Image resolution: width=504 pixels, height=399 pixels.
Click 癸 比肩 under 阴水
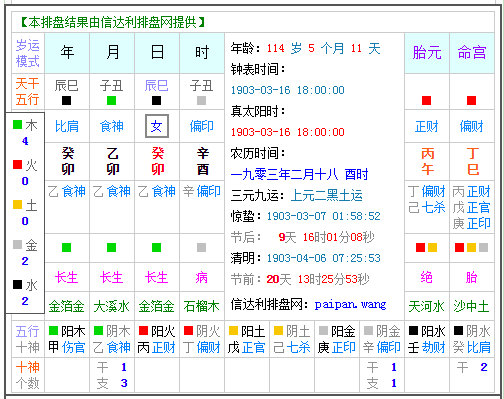click(x=472, y=347)
